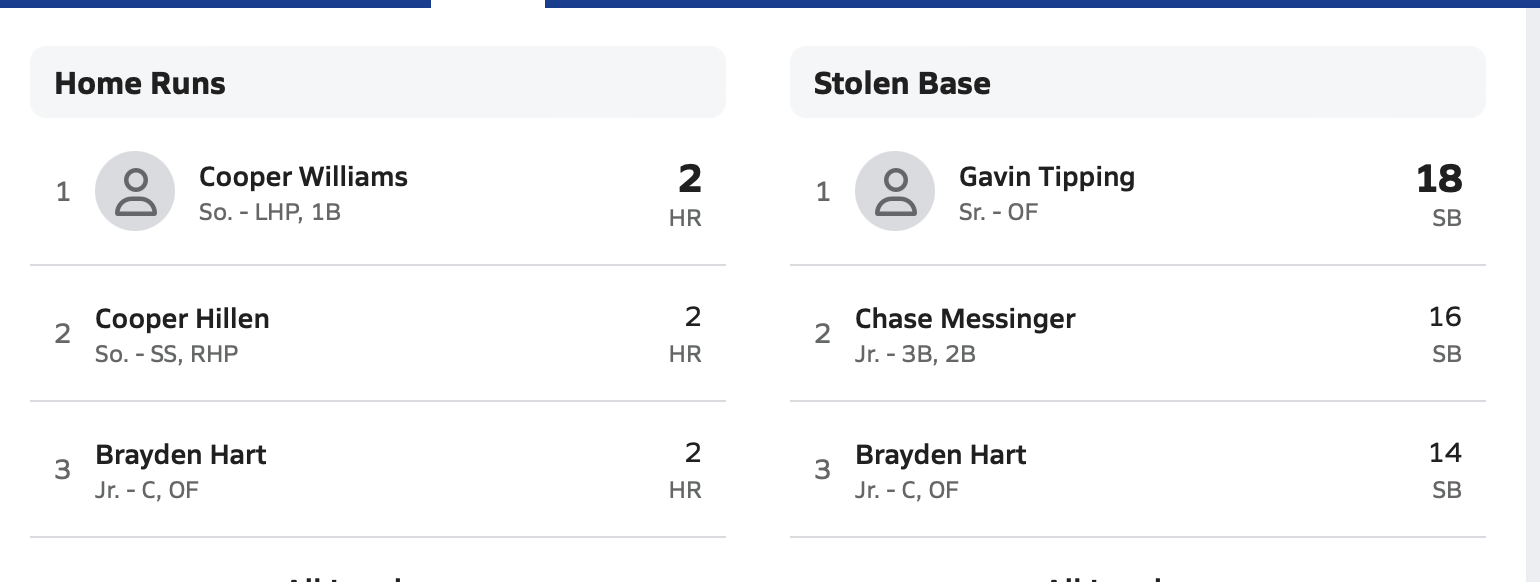1540x582 pixels.
Task: Click Brayden Hart's 2 HR stat
Action: (686, 470)
